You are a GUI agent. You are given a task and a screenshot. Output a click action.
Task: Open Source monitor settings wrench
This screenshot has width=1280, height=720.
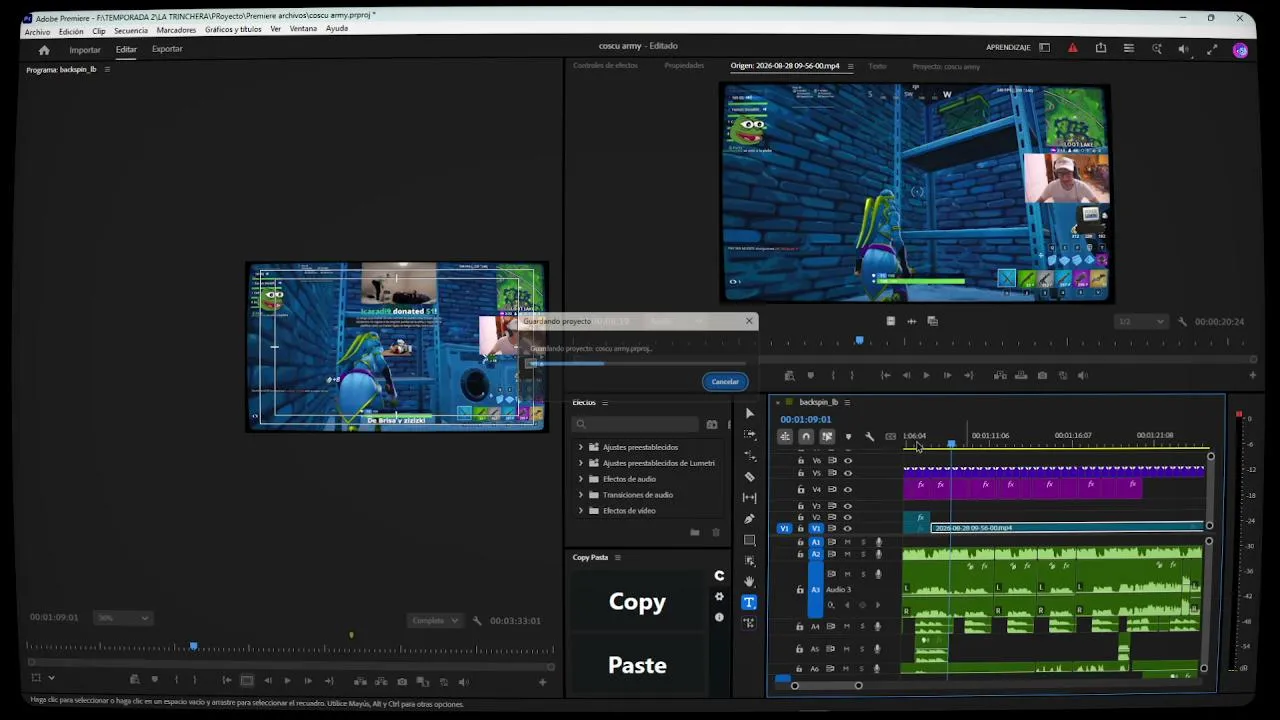pyautogui.click(x=1183, y=322)
